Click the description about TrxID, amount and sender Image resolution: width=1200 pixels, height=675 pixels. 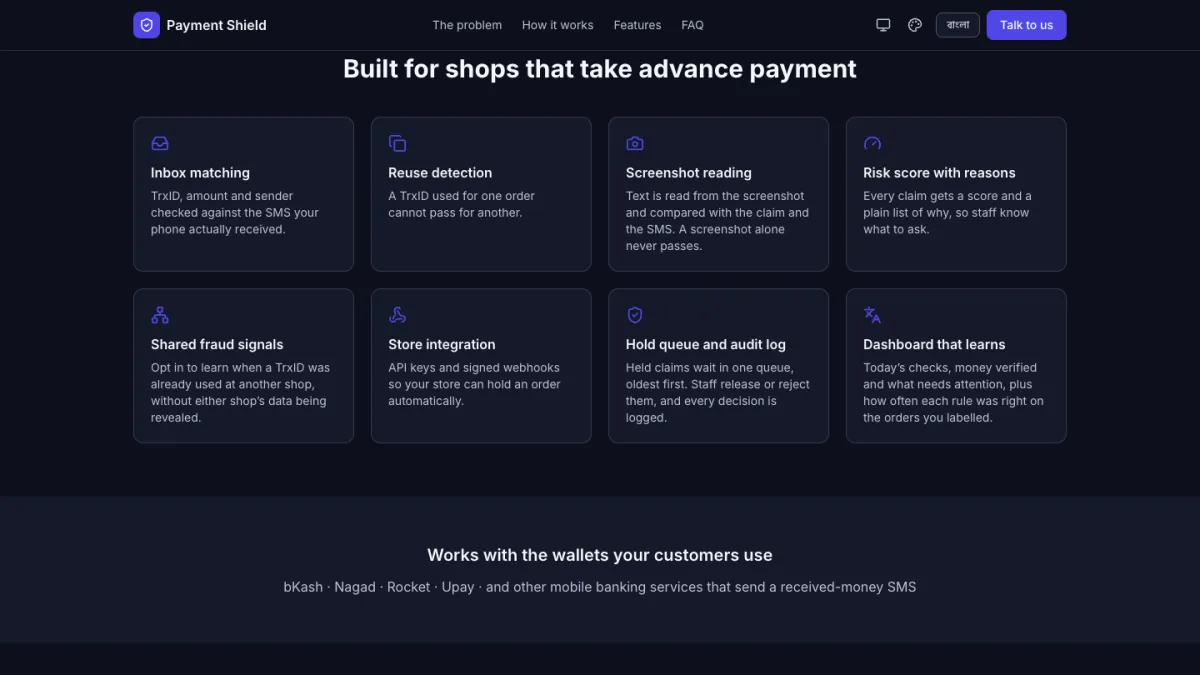tap(235, 213)
